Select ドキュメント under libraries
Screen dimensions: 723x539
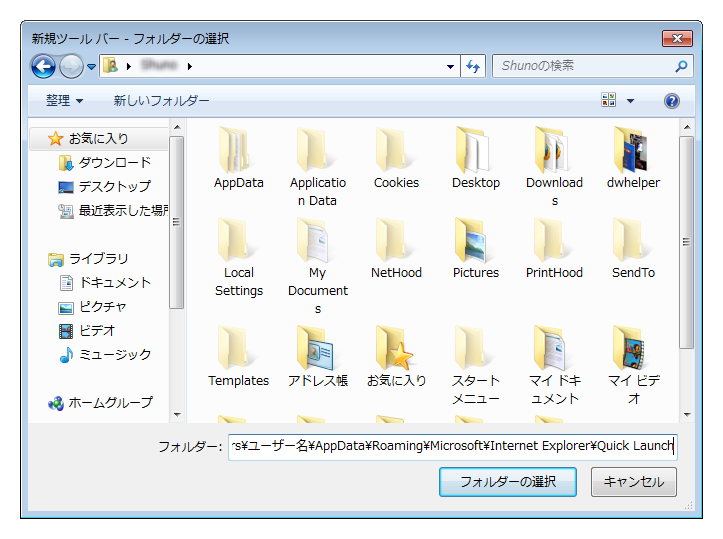point(114,282)
